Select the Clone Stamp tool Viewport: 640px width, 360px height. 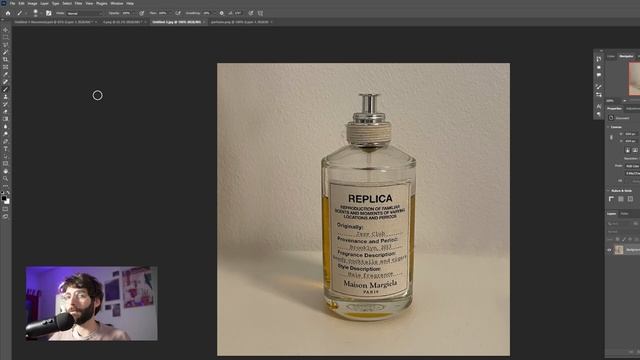coord(5,97)
